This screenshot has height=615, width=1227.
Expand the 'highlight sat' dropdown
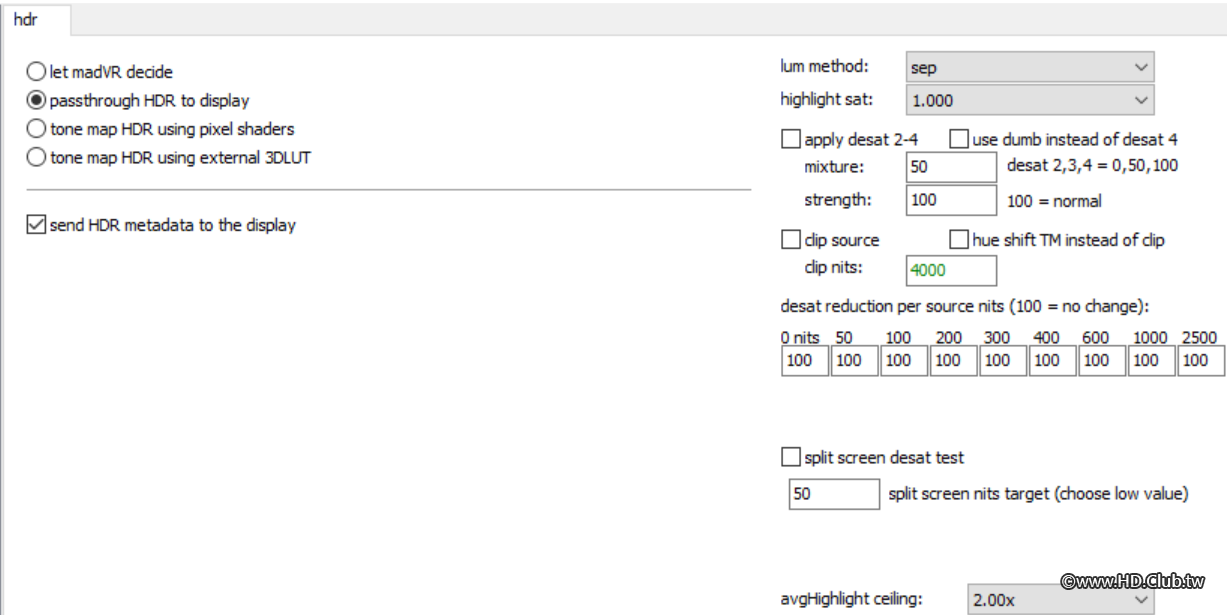tap(1029, 99)
